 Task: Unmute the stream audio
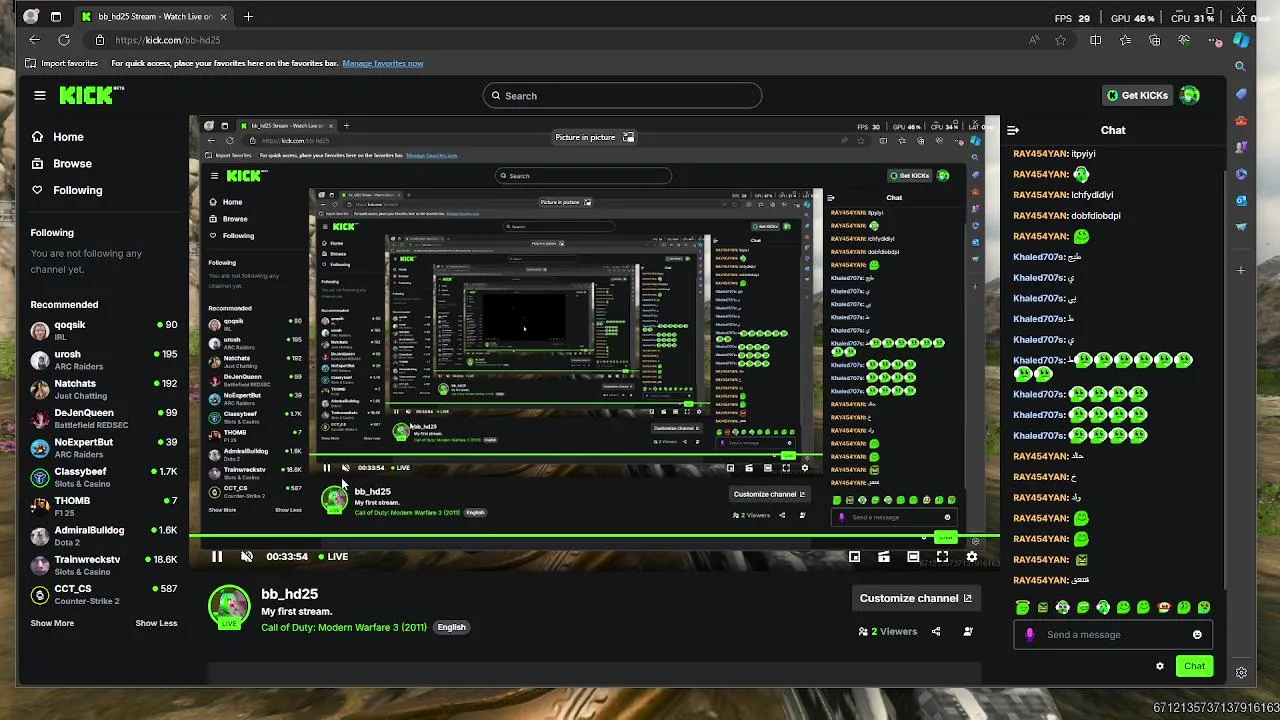point(247,557)
